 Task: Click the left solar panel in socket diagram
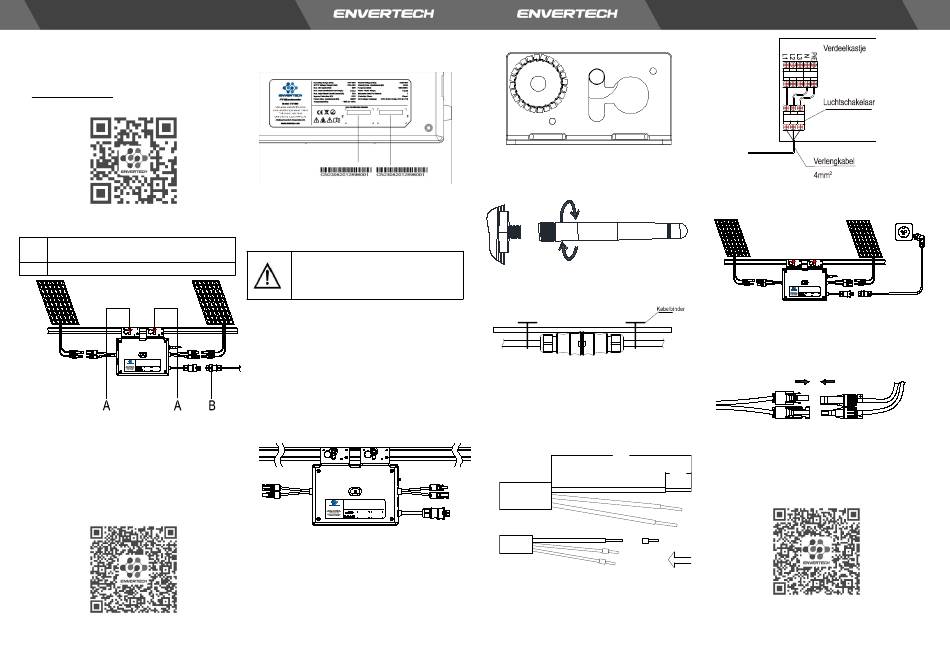[734, 239]
